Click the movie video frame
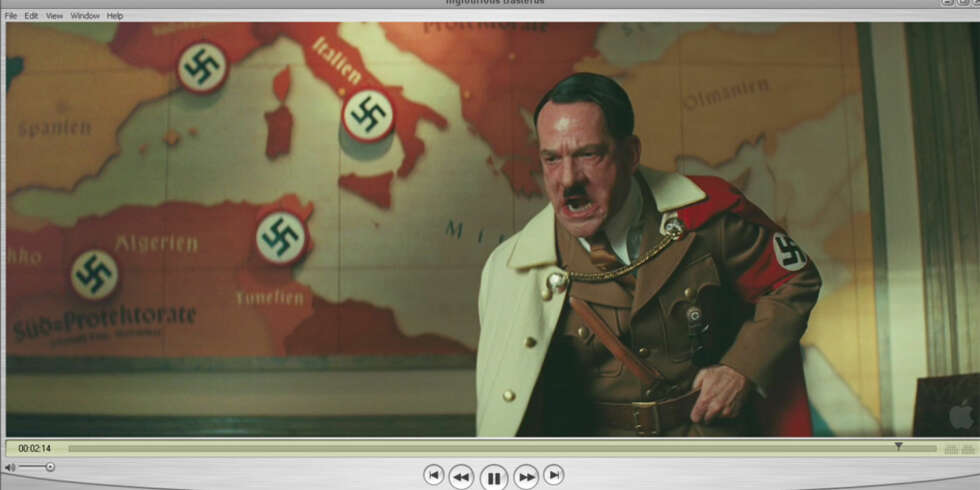This screenshot has width=980, height=490. (490, 229)
